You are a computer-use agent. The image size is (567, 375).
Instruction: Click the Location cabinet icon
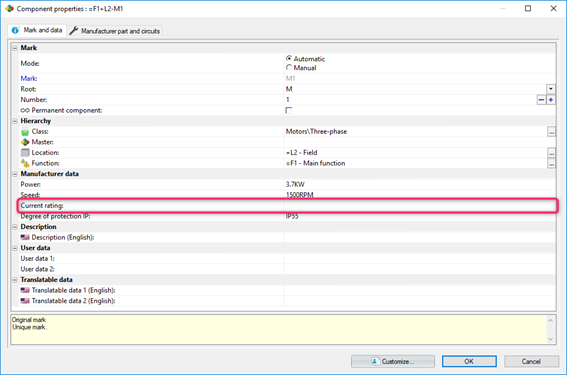click(x=25, y=153)
